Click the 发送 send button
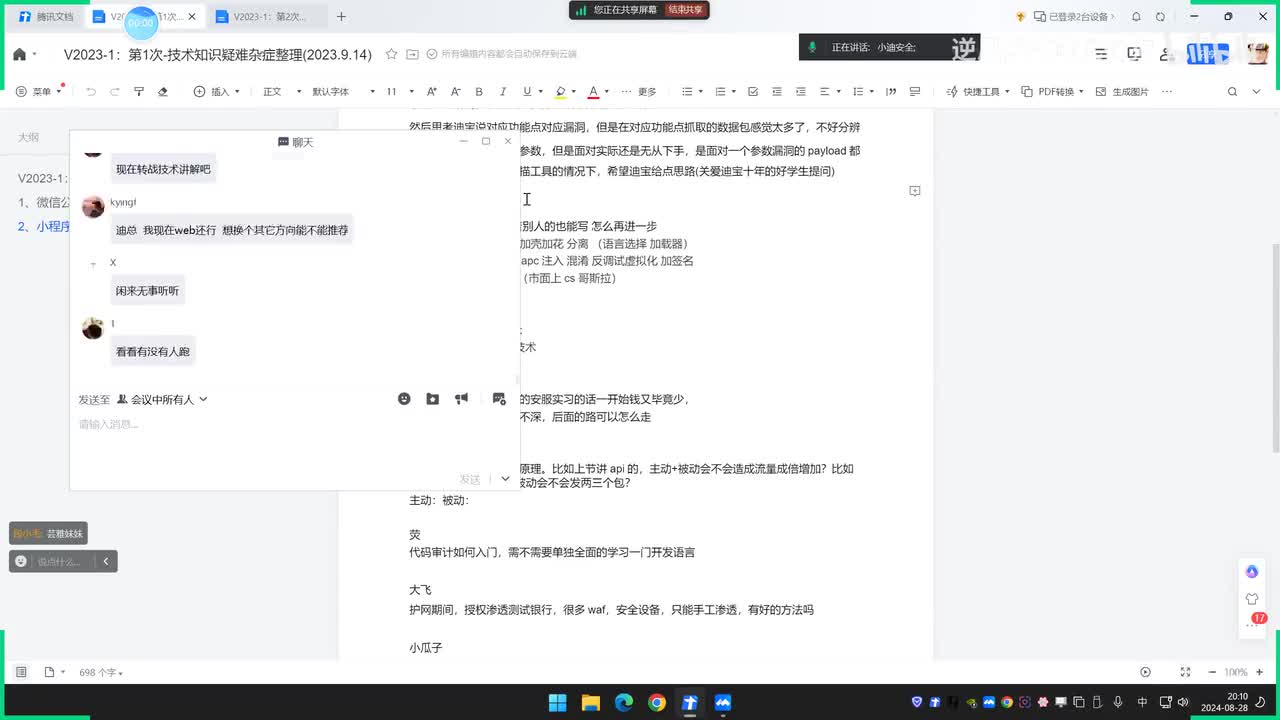The height and width of the screenshot is (720, 1280). (x=470, y=479)
